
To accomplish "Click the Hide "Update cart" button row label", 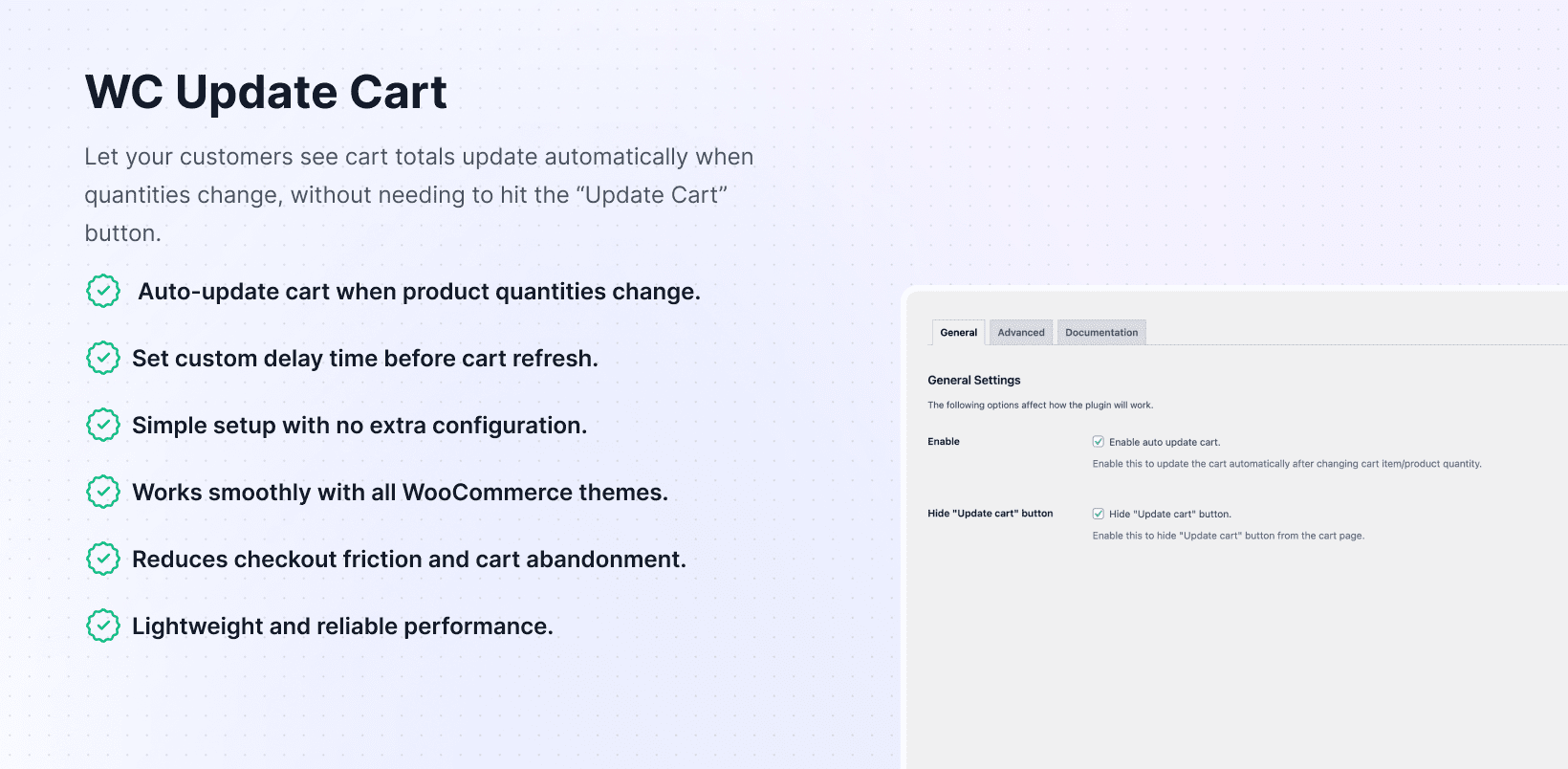I will [x=990, y=514].
